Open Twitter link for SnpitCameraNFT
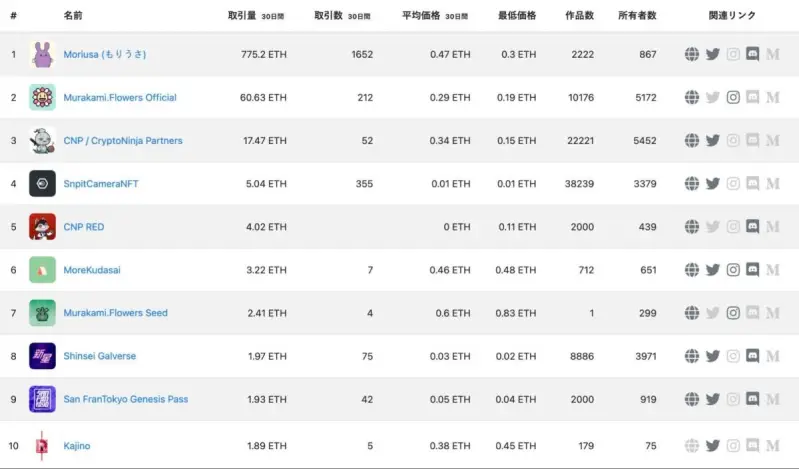799x469 pixels. 712,184
